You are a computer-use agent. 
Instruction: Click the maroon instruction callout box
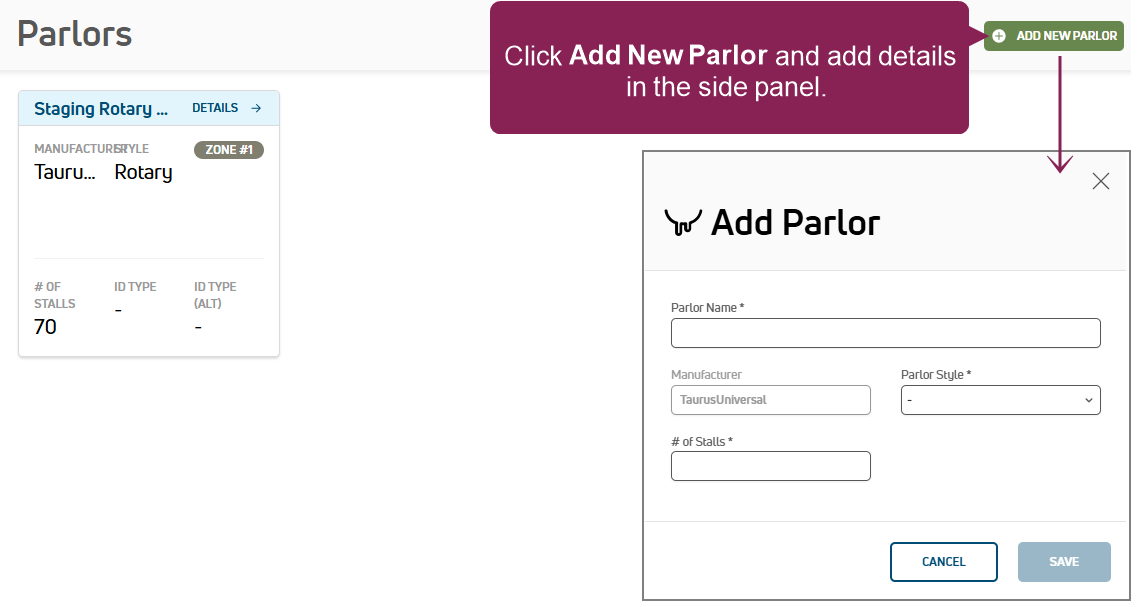point(729,68)
